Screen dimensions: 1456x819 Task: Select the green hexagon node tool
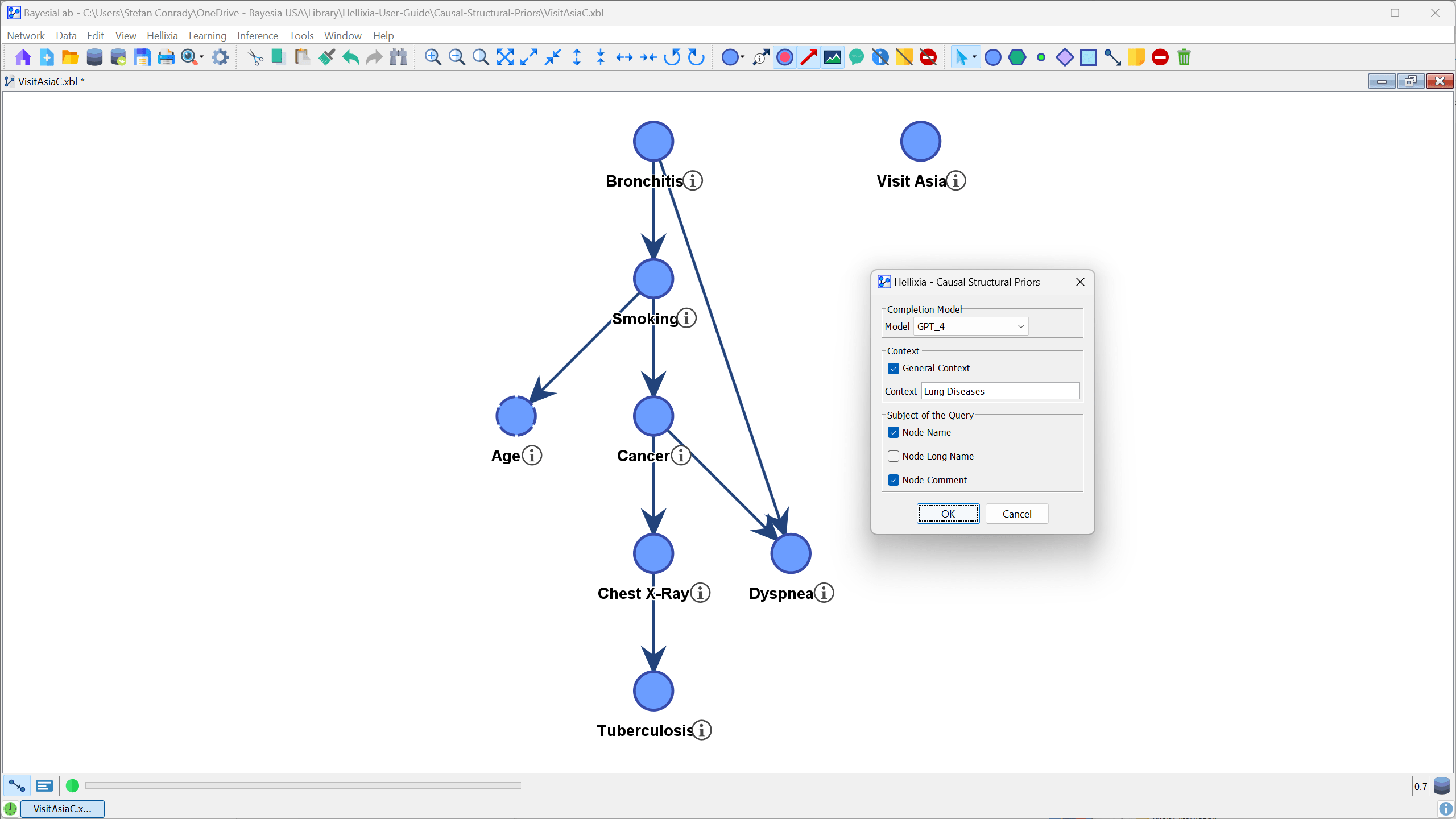(1017, 57)
